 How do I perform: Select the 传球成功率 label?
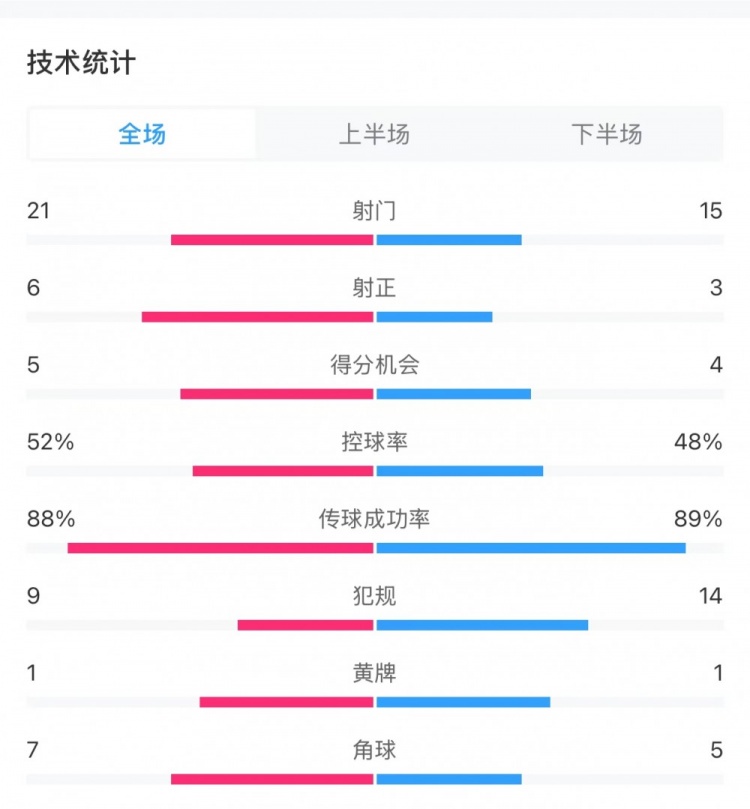pyautogui.click(x=374, y=519)
